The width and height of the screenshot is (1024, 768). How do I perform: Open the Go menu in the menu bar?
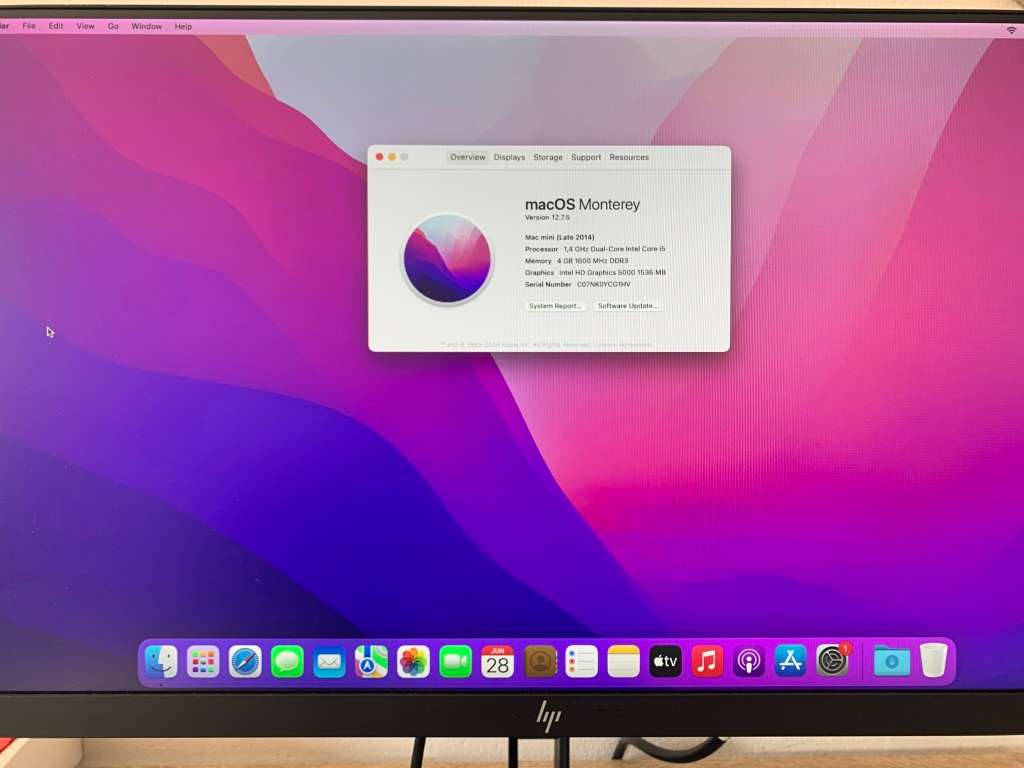click(113, 26)
